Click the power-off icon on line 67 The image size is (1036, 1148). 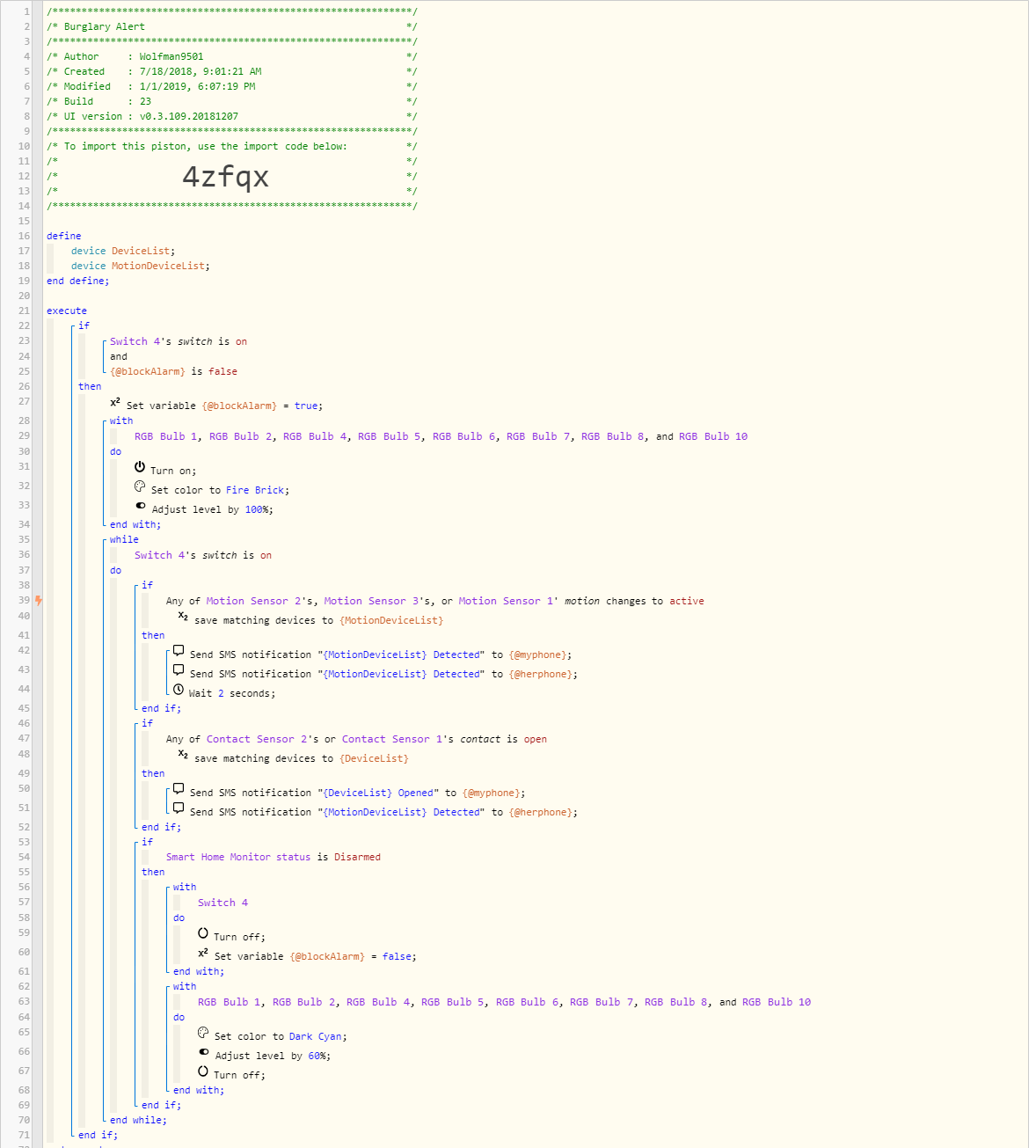(x=203, y=1071)
